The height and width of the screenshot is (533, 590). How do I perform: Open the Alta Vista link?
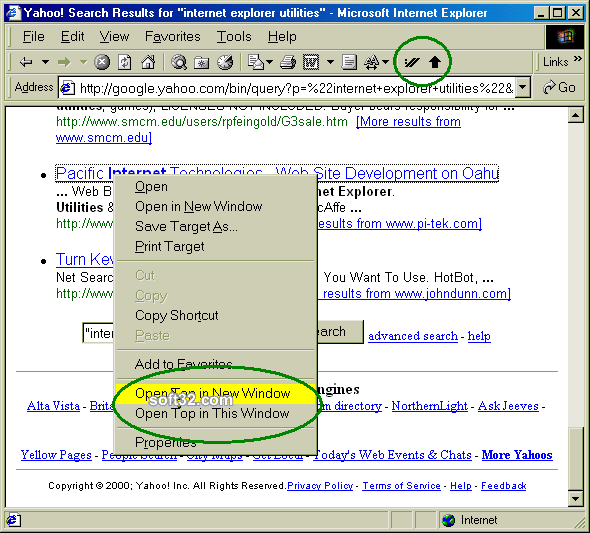click(x=53, y=406)
